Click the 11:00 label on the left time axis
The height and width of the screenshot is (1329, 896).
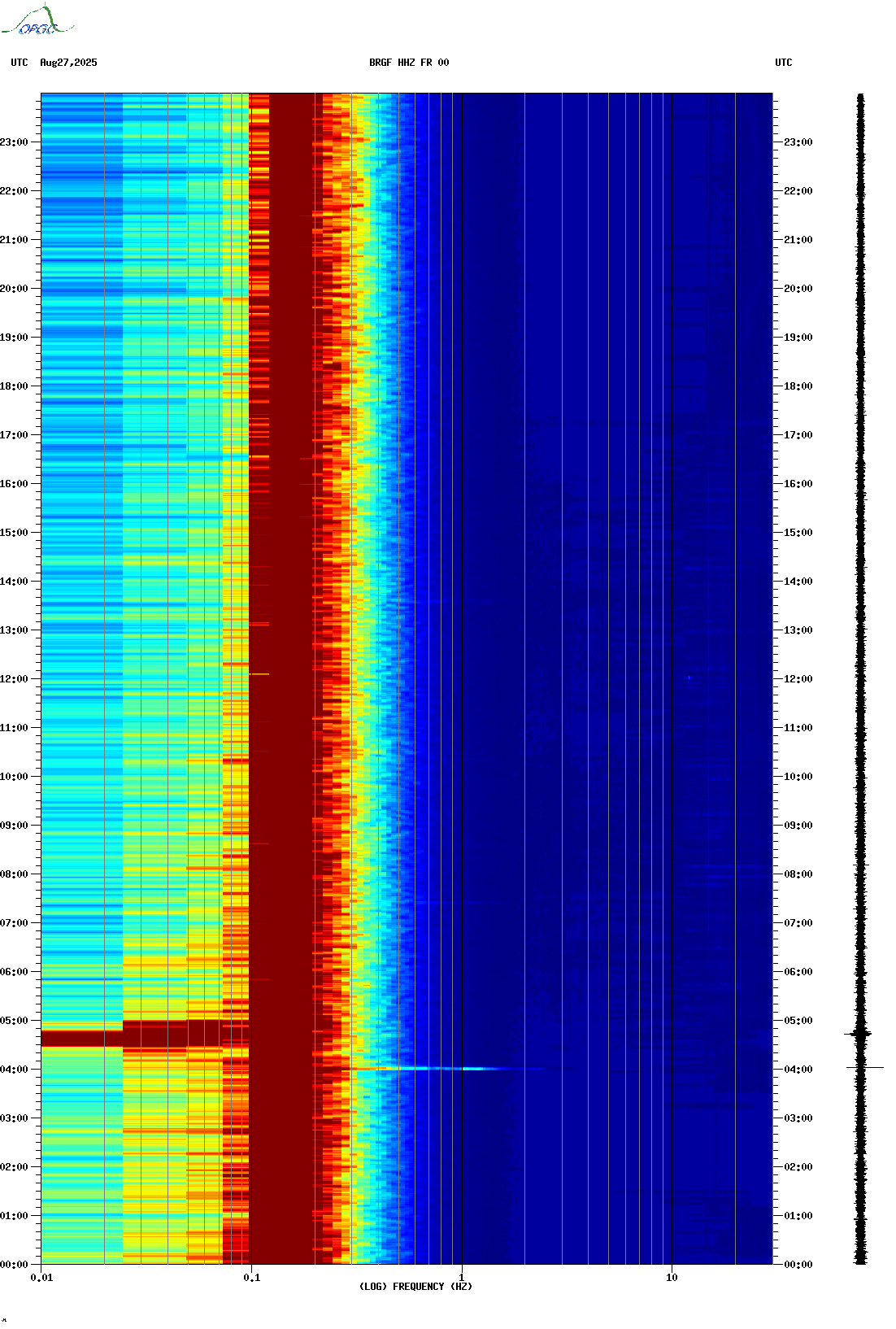pyautogui.click(x=14, y=728)
